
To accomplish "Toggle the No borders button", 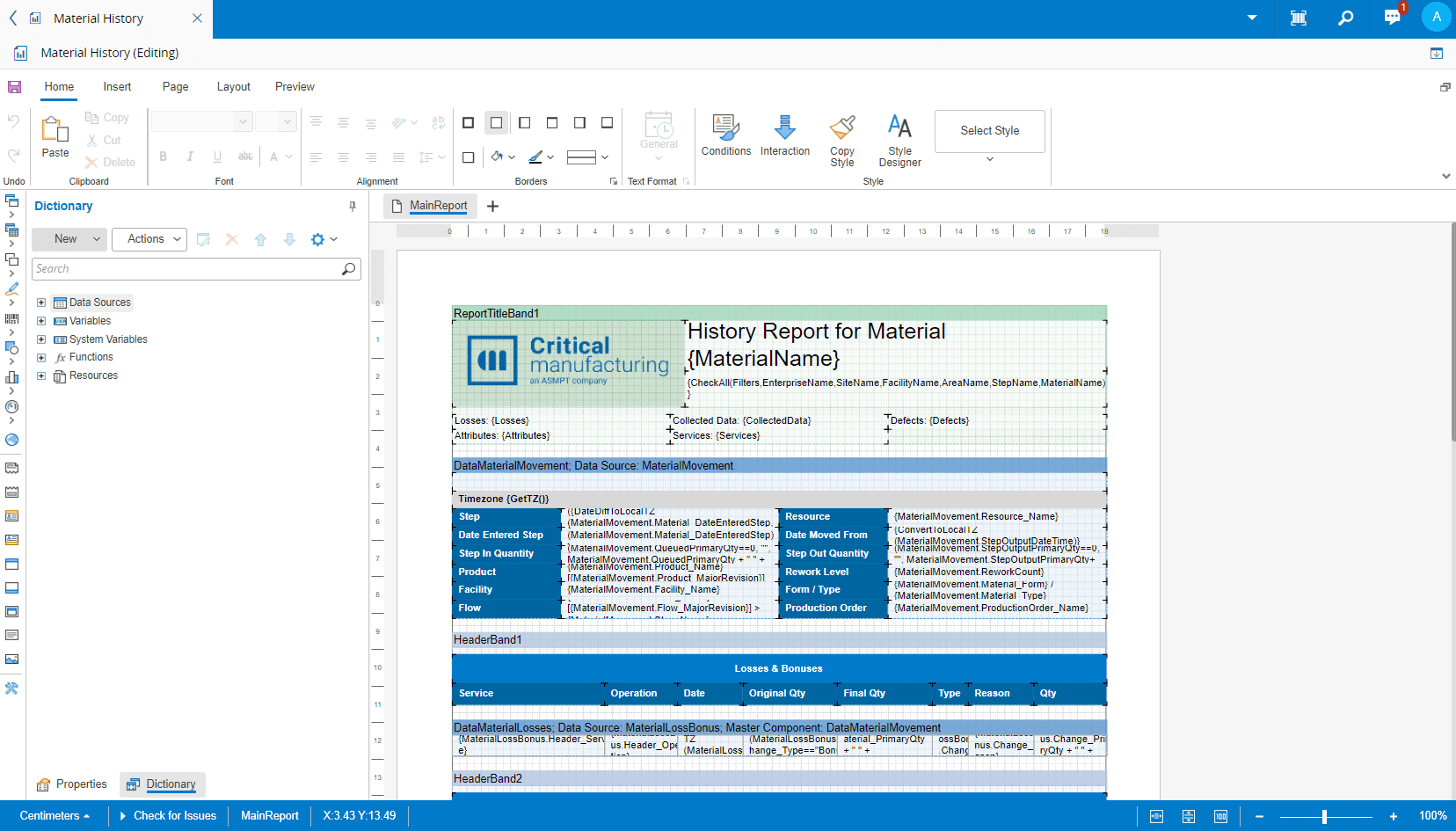I will (x=497, y=123).
